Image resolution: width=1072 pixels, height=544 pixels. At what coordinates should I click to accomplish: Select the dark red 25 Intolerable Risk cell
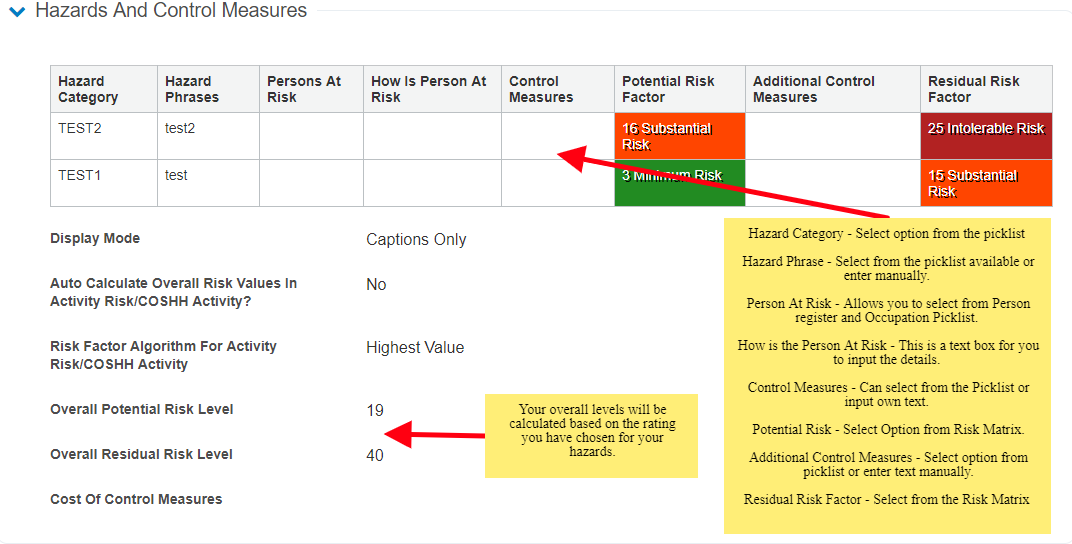pos(986,136)
